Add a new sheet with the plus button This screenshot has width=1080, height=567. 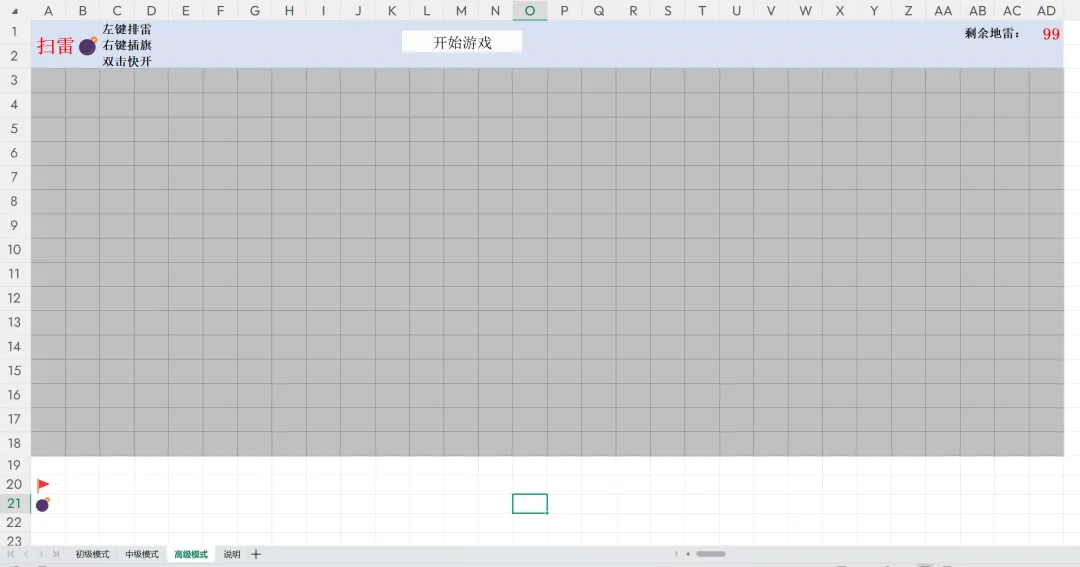tap(256, 554)
